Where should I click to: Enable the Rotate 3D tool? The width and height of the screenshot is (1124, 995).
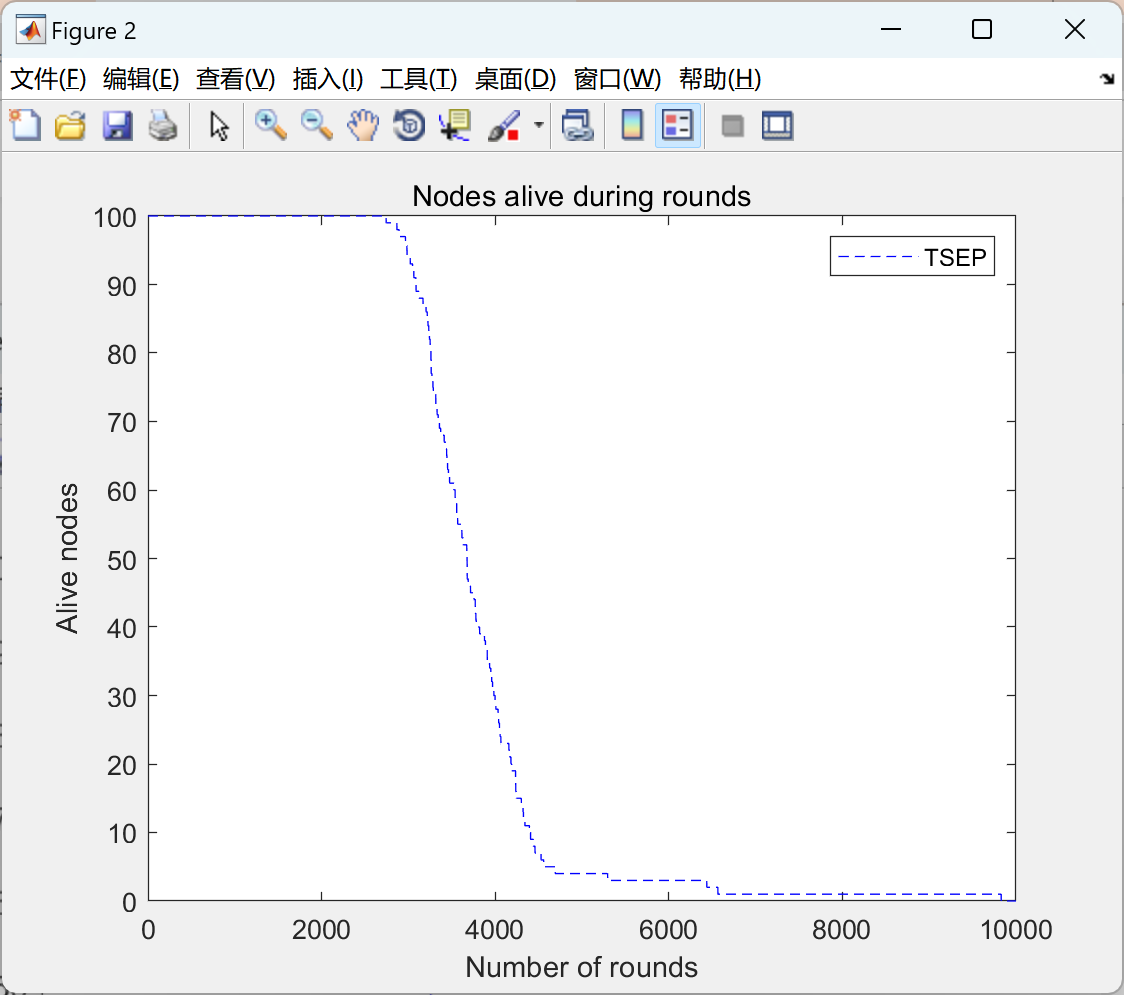click(409, 125)
